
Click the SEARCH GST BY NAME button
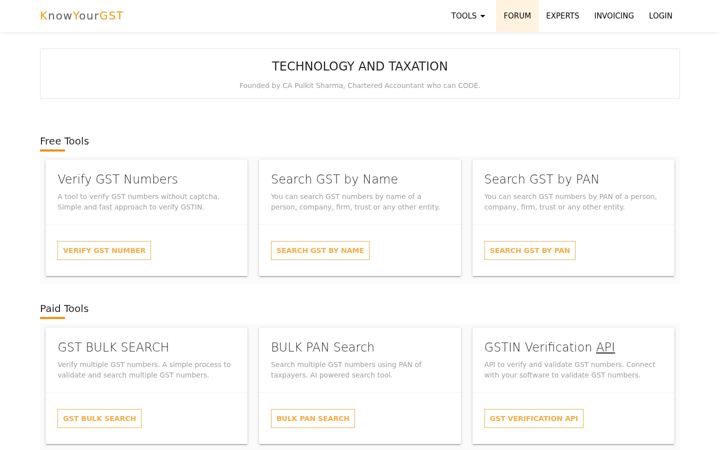pos(320,250)
